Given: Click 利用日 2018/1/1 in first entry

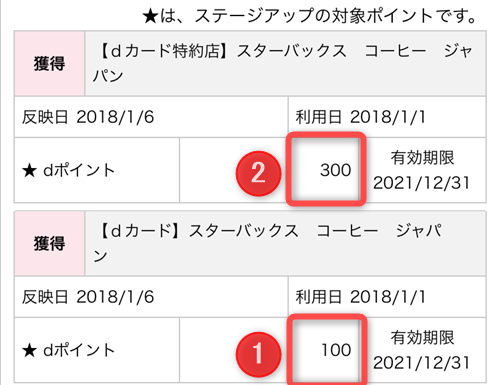Looking at the screenshot, I should pos(361,117).
